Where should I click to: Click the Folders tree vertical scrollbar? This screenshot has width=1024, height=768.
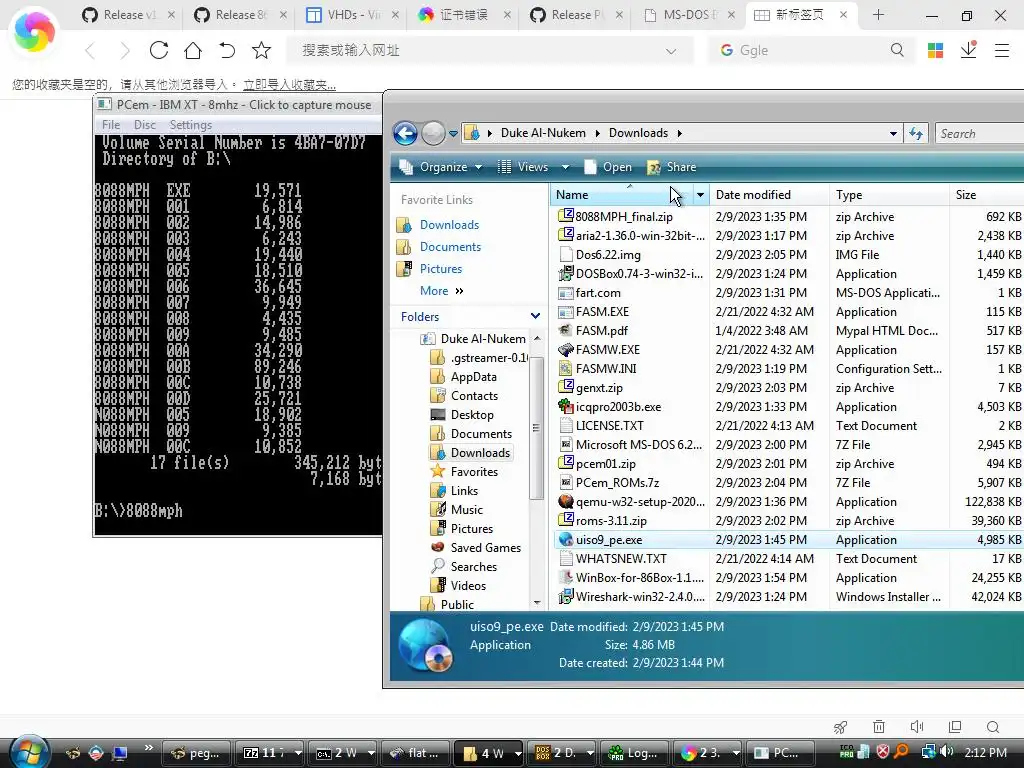click(537, 428)
